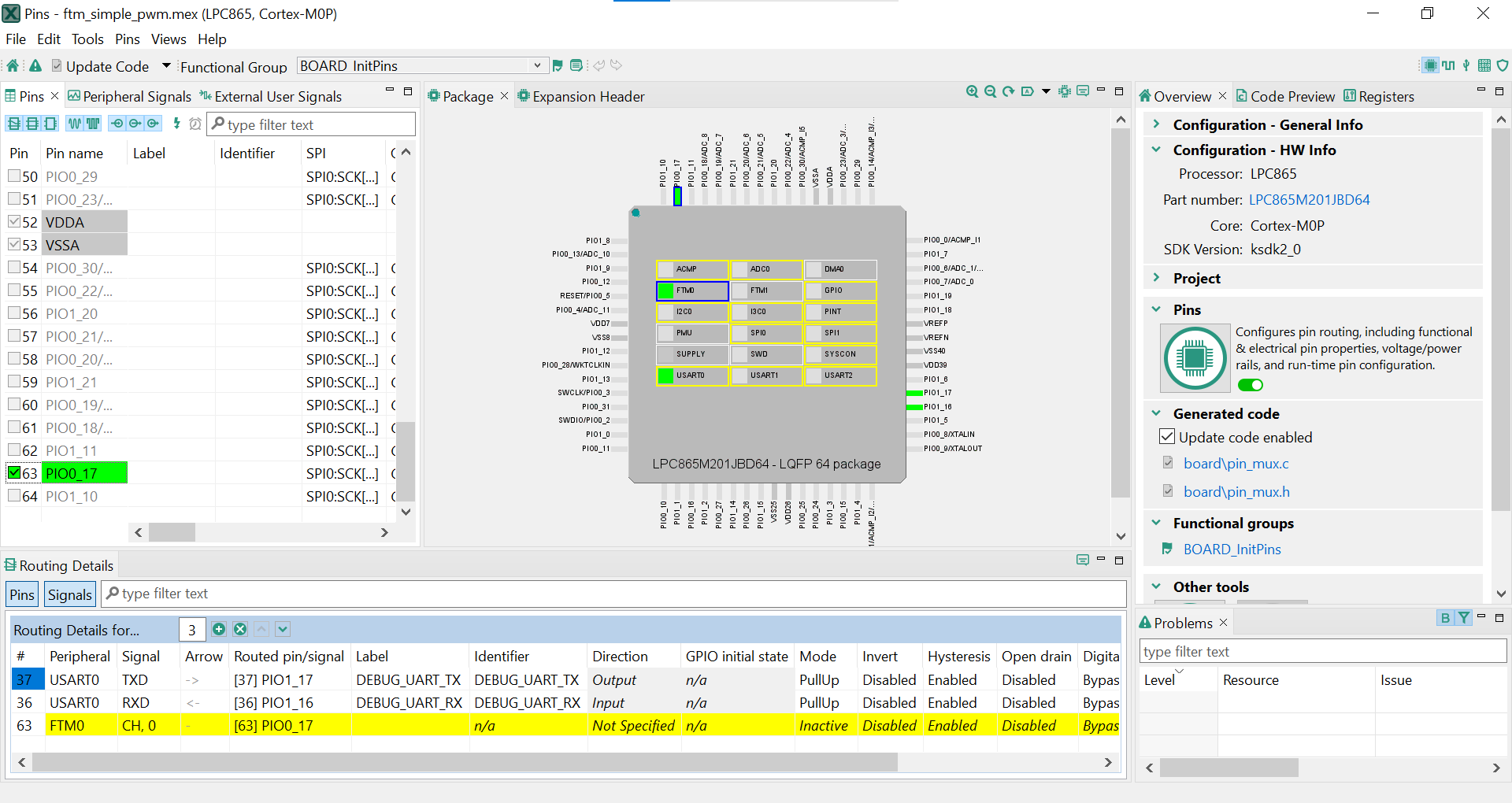Zoom out on the package view
1512x803 pixels.
pyautogui.click(x=991, y=92)
